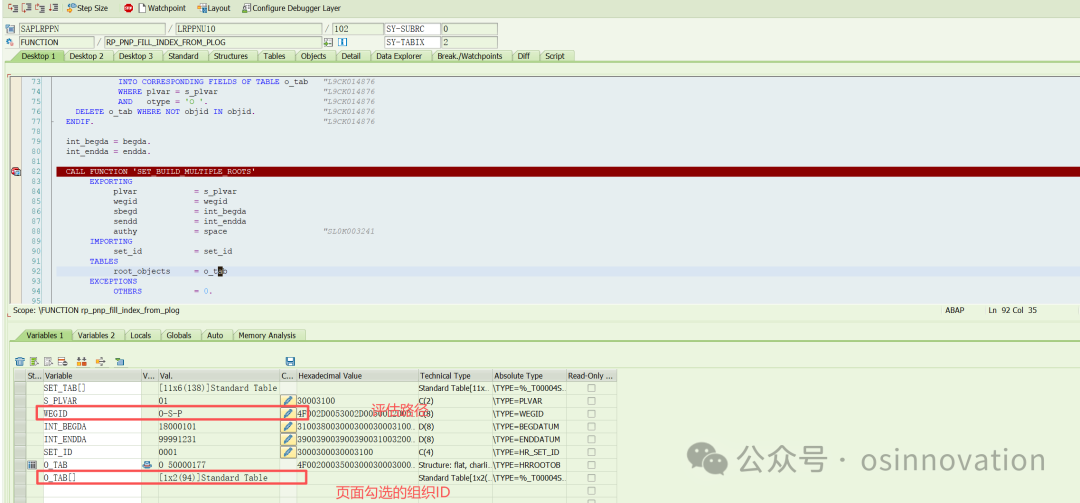Open the Detail tab
Screen dimensions: 1080x503
pyautogui.click(x=351, y=56)
